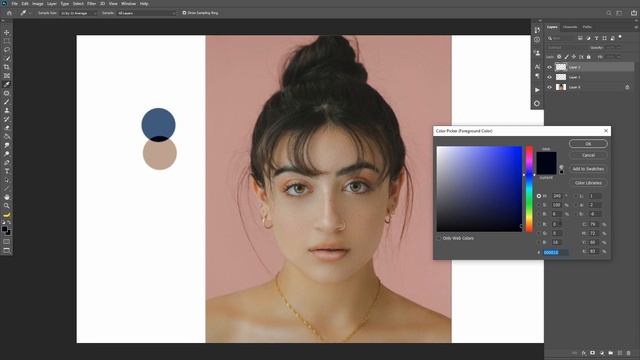Image resolution: width=640 pixels, height=360 pixels.
Task: Switch to the Channels tab
Action: tap(570, 27)
